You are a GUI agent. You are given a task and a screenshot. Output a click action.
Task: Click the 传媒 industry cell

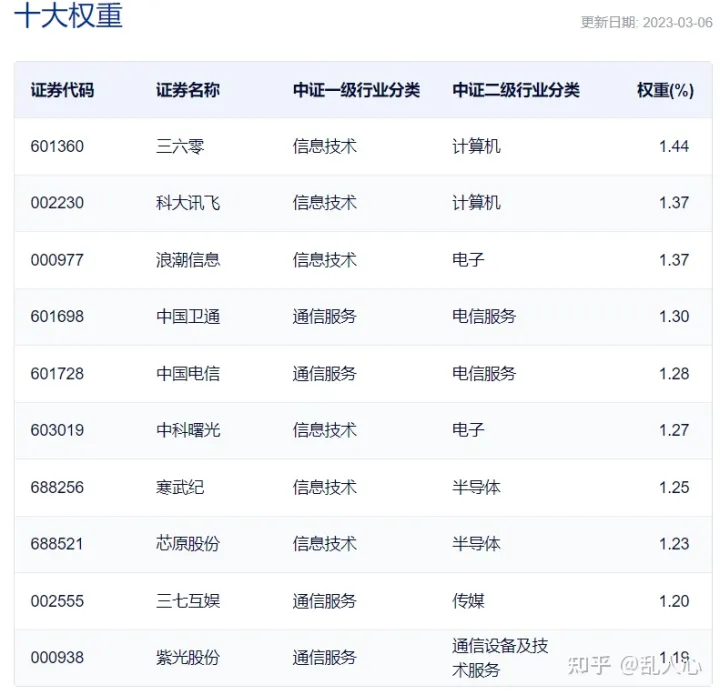point(468,601)
